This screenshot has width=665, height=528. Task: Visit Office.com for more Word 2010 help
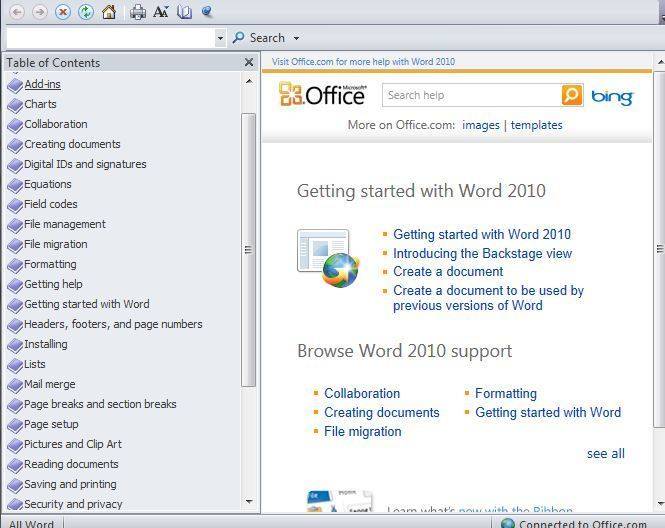[x=363, y=61]
